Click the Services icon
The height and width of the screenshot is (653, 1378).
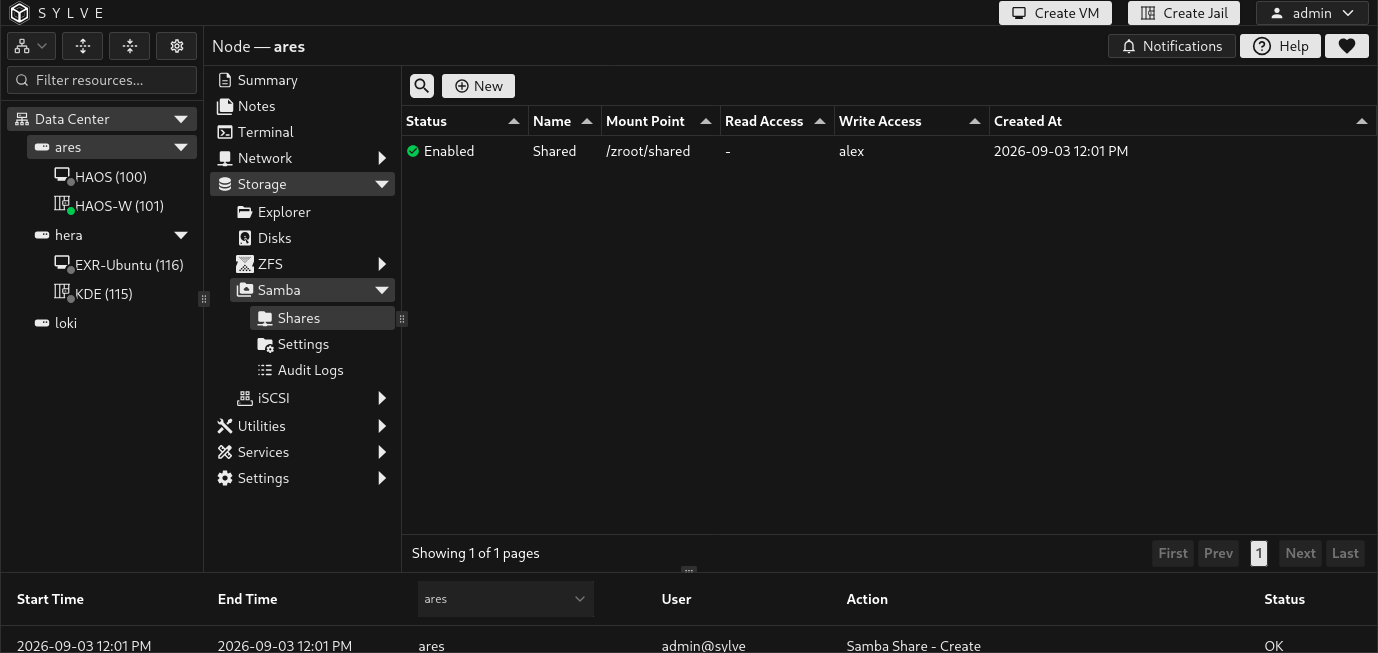click(225, 452)
